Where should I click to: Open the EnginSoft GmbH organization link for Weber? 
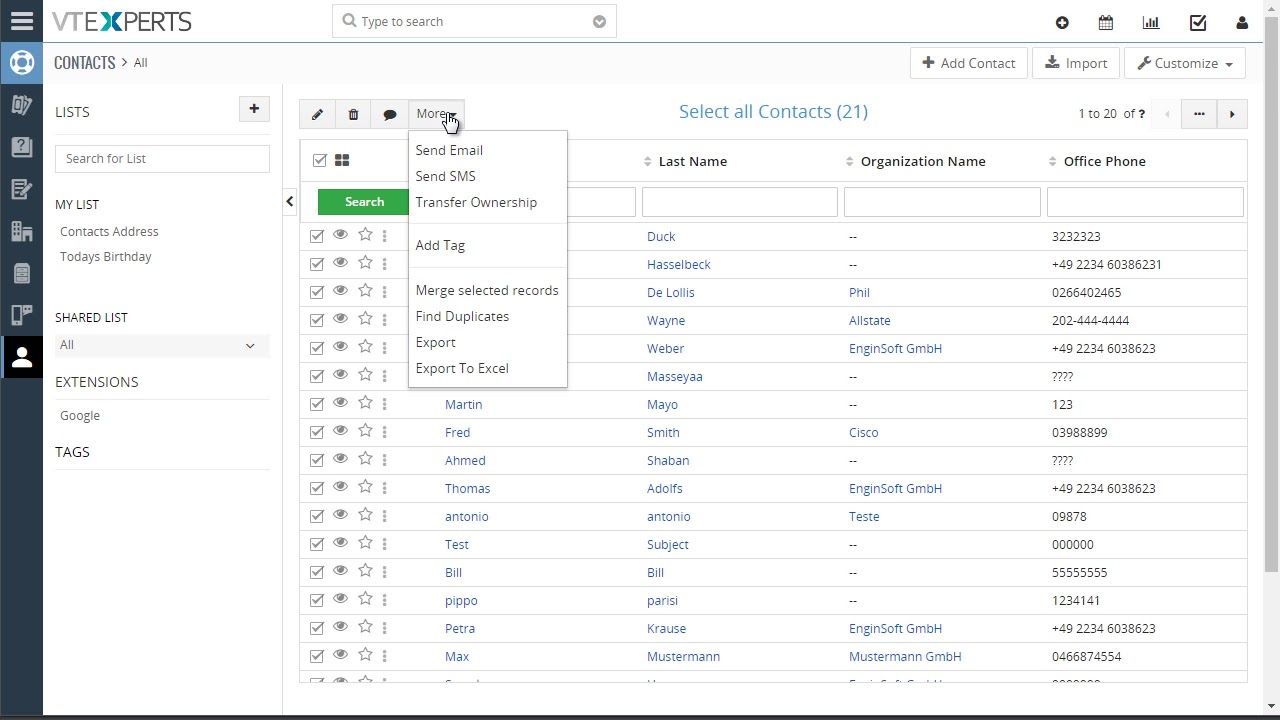(895, 348)
